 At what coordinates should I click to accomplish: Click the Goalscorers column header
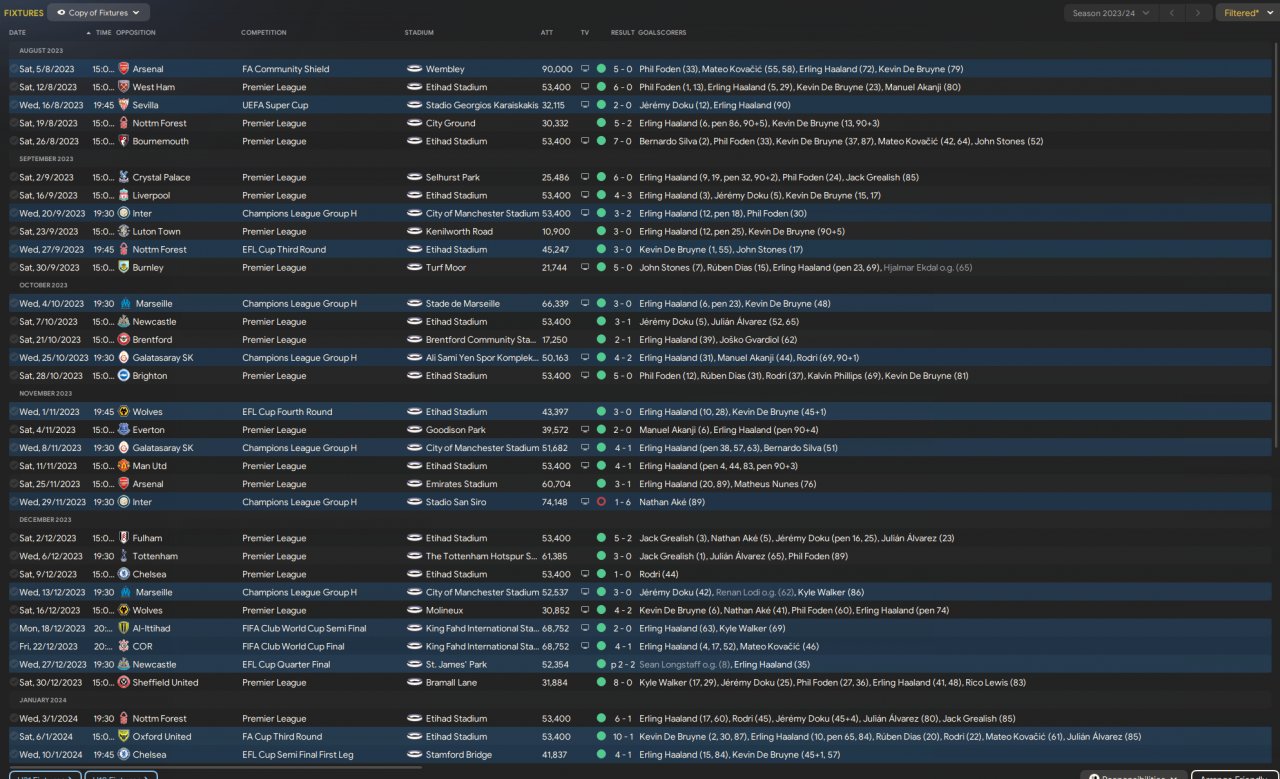pyautogui.click(x=662, y=33)
